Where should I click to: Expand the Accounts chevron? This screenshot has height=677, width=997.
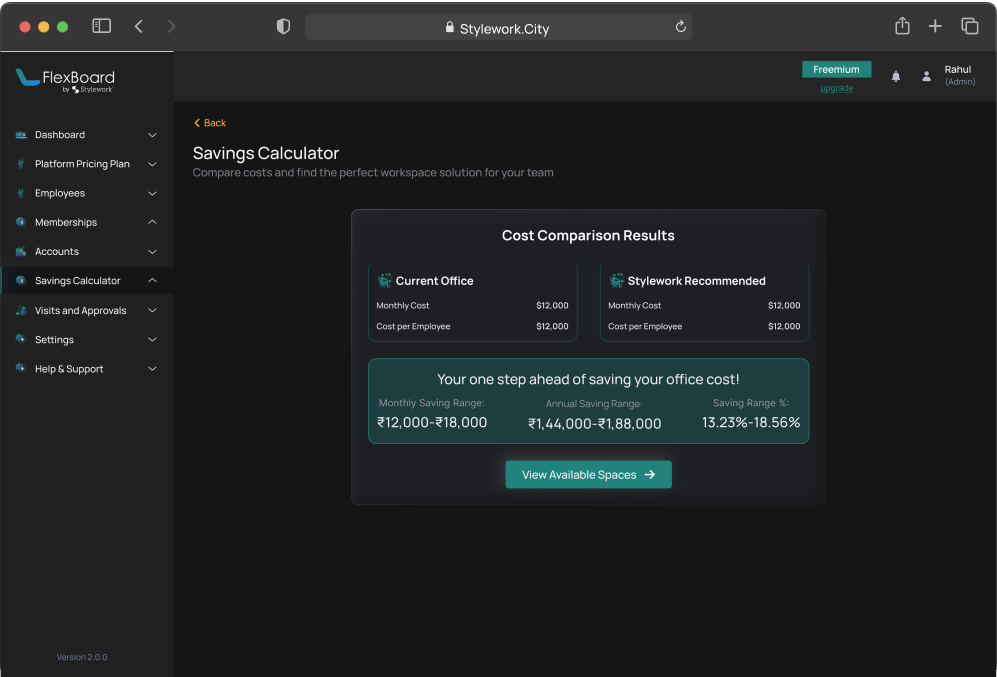pos(152,252)
